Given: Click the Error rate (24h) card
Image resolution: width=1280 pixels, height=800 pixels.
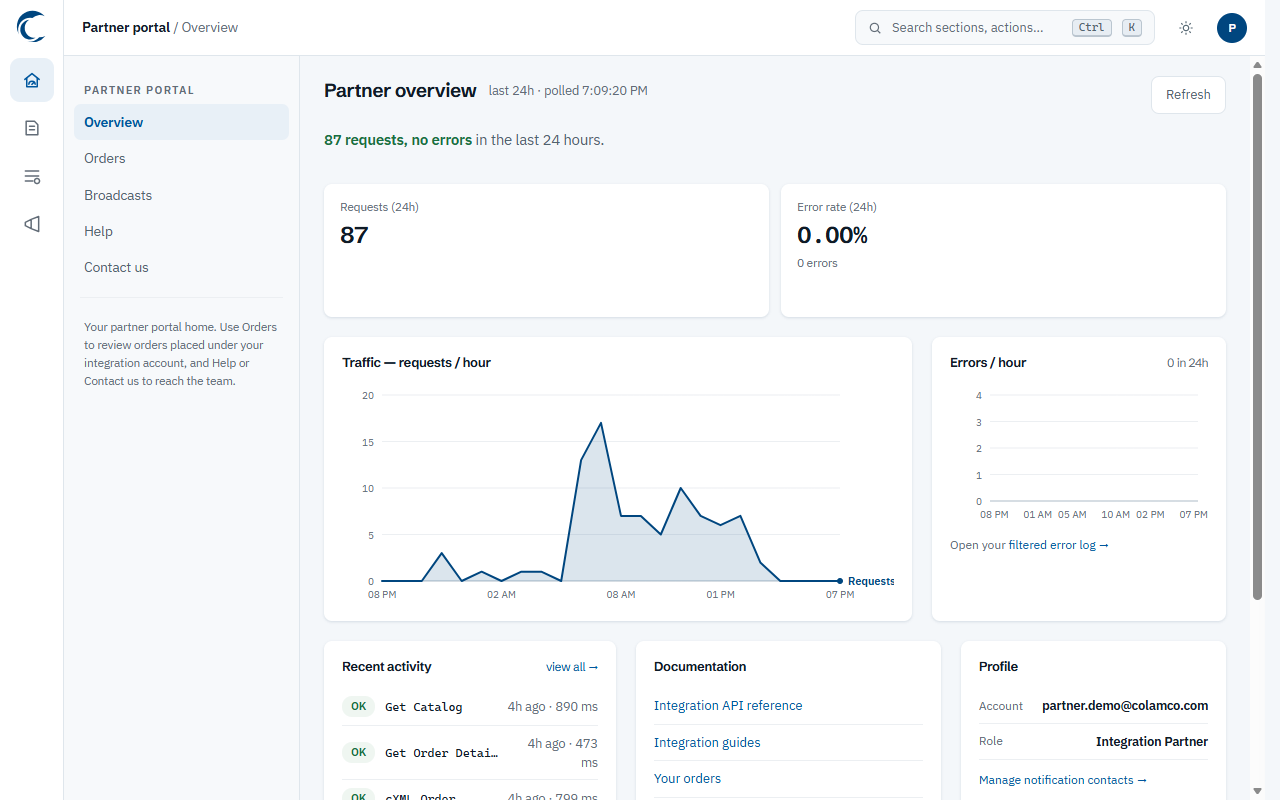Looking at the screenshot, I should [1003, 250].
